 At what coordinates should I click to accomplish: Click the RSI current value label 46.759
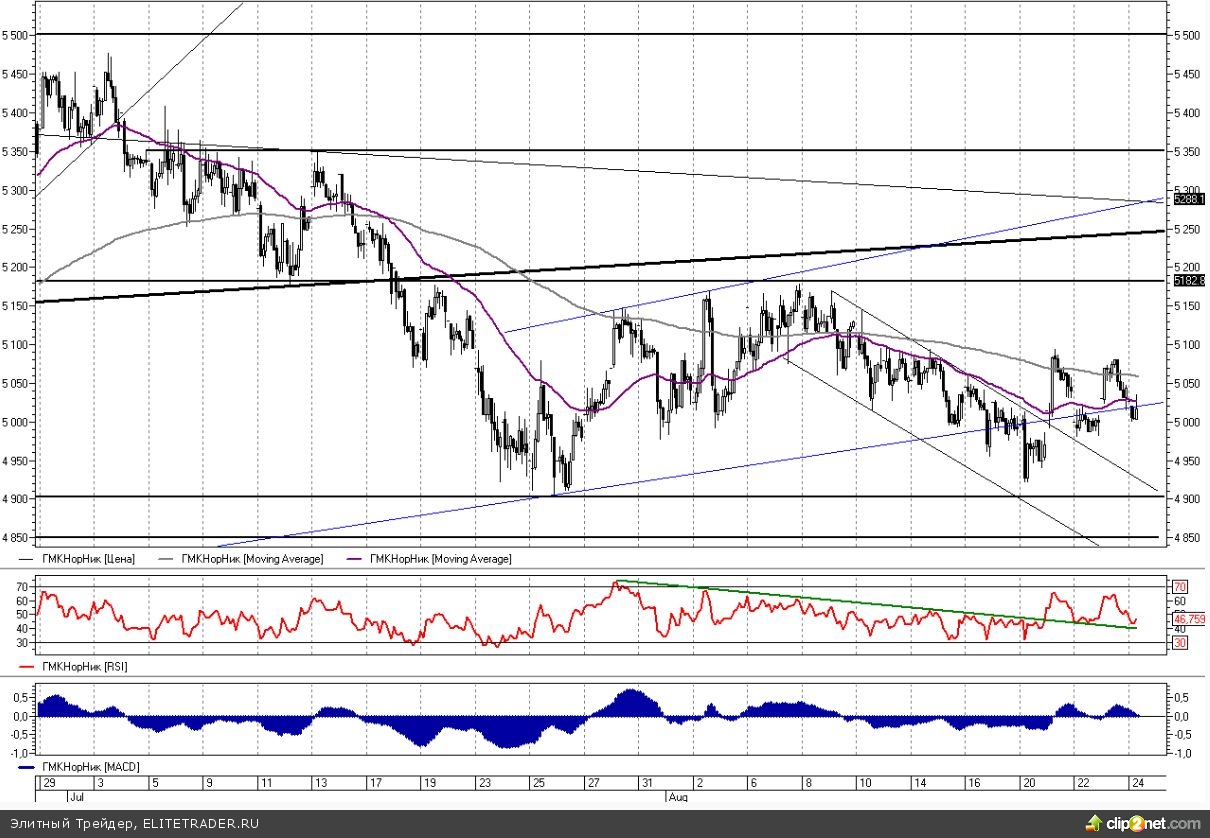tap(1188, 620)
